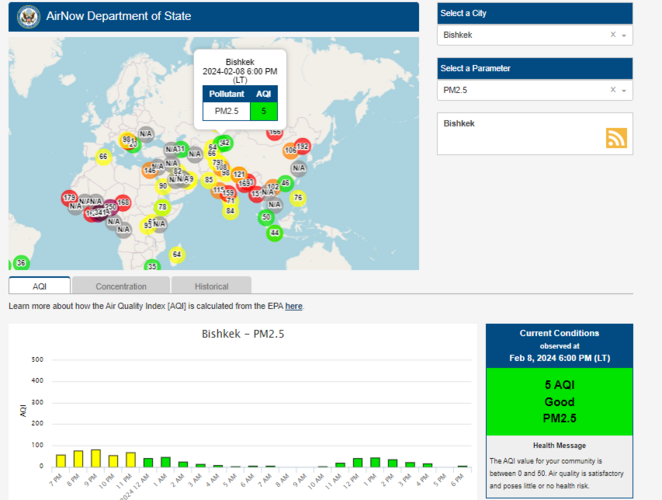The height and width of the screenshot is (500, 662).
Task: Expand the Select a Parameter dropdown arrow
Action: click(624, 90)
